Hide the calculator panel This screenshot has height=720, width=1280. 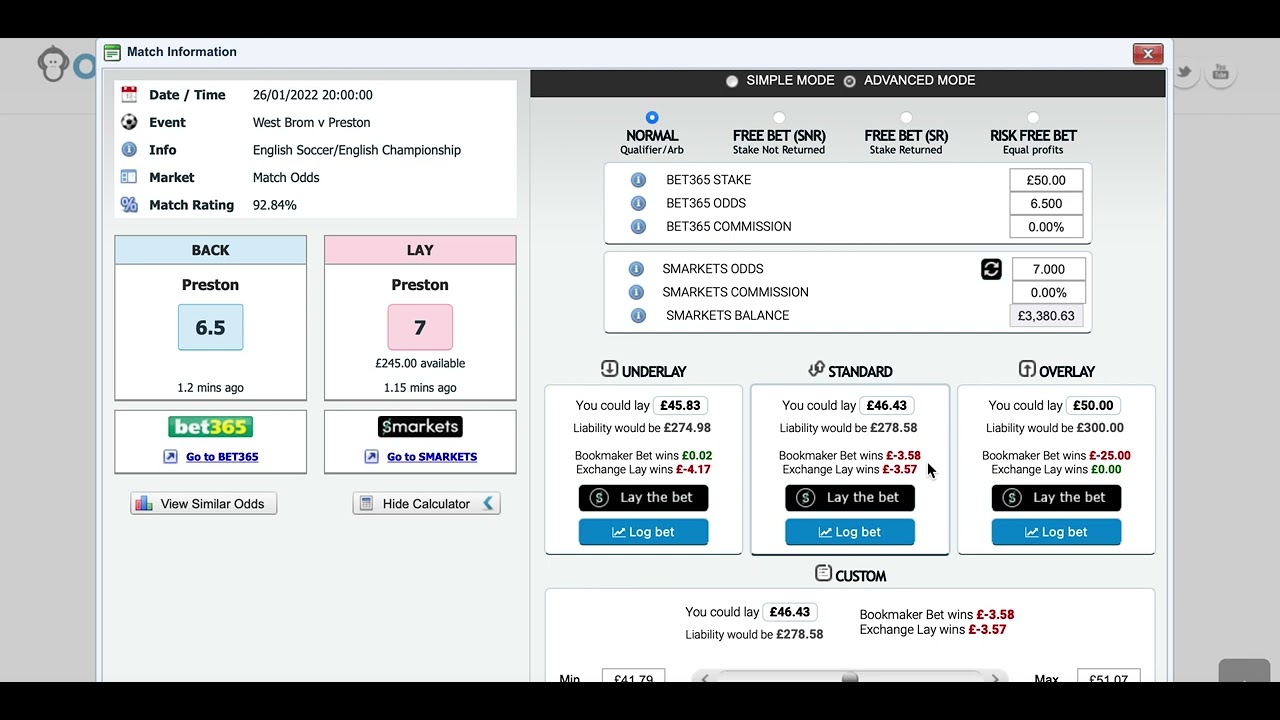tap(426, 504)
